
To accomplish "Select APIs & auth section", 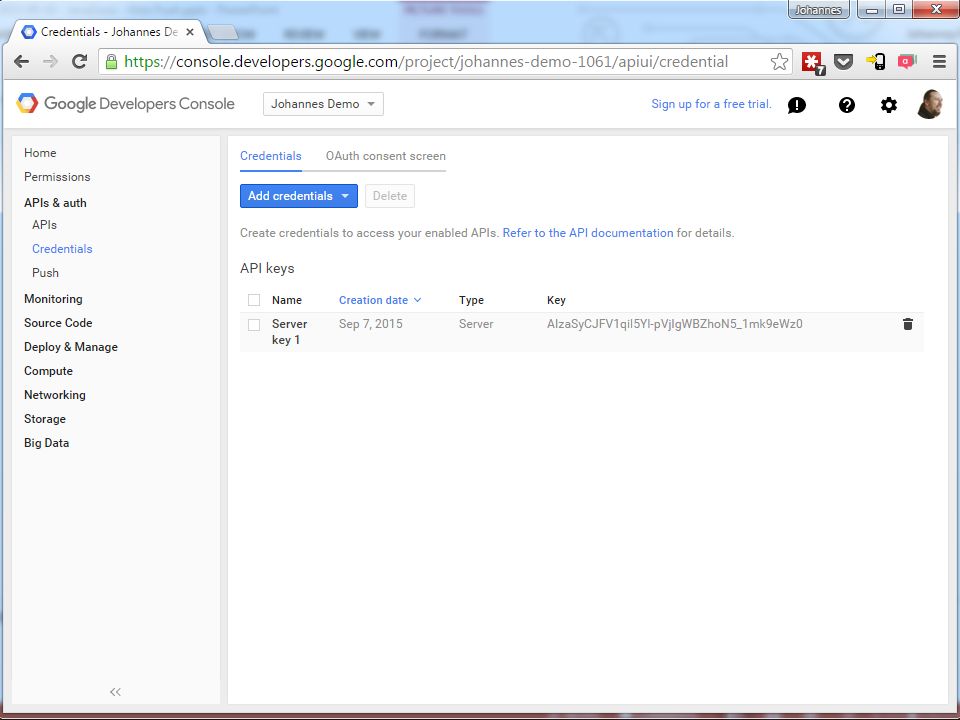I will [55, 203].
